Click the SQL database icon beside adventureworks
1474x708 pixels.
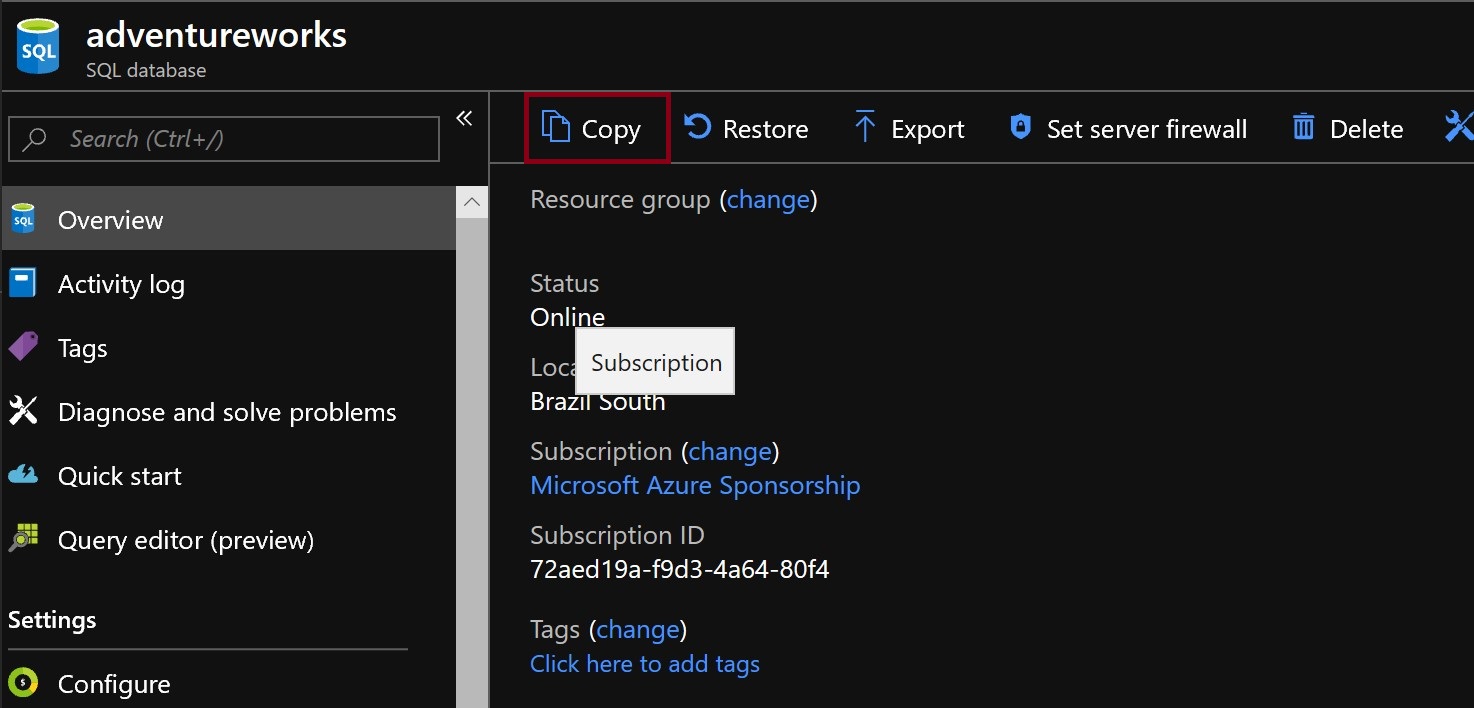click(x=37, y=46)
